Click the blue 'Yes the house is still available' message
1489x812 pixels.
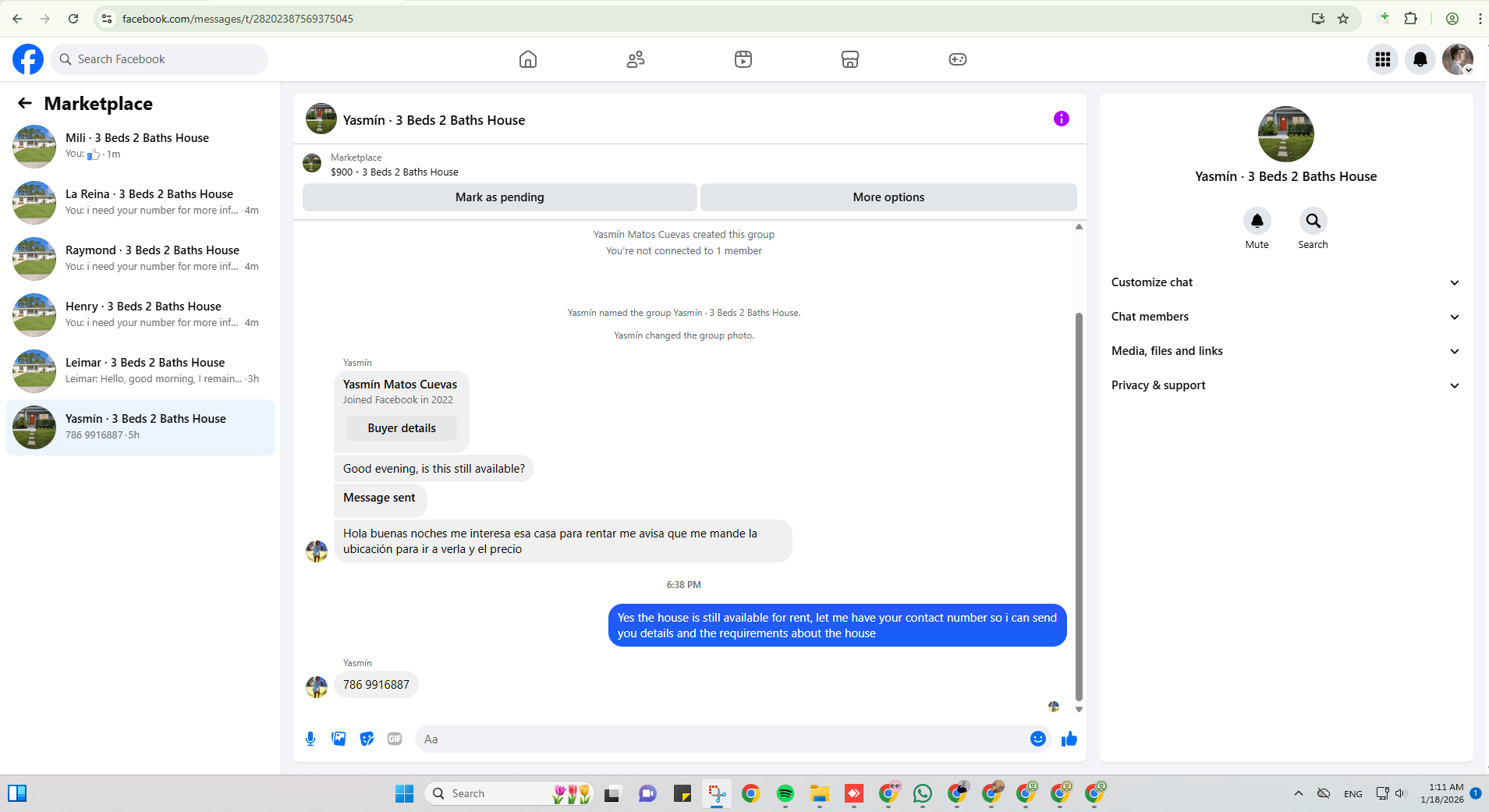837,626
